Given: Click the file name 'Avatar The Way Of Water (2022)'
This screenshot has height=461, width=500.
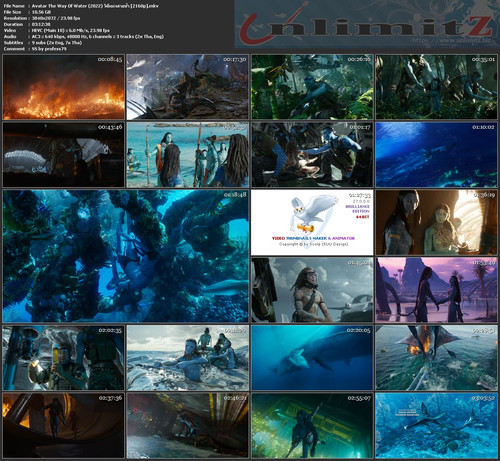Looking at the screenshot, I should coord(67,6).
